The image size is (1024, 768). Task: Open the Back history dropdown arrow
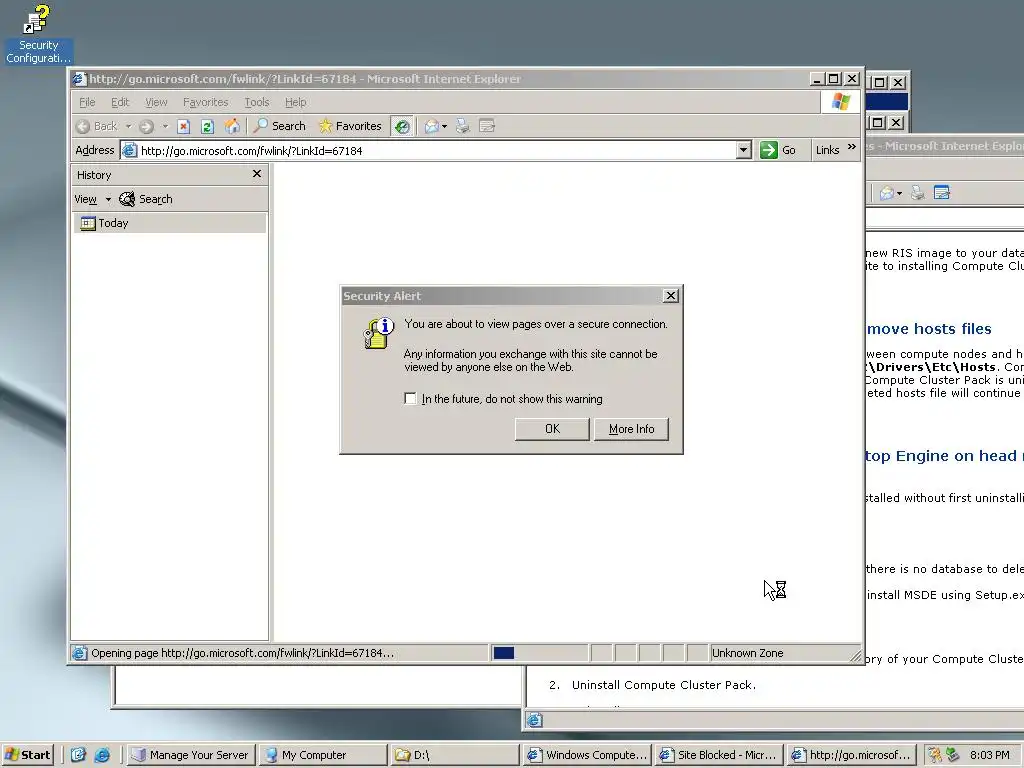pos(129,126)
